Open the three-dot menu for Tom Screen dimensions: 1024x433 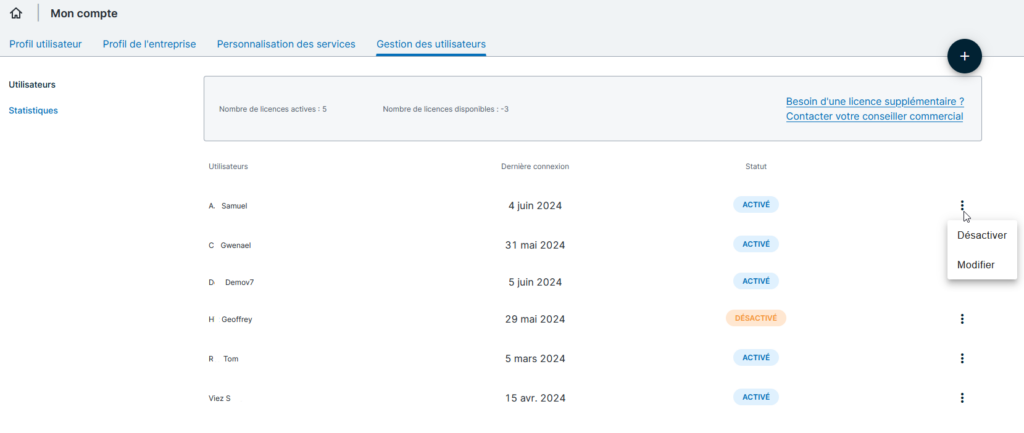click(962, 358)
